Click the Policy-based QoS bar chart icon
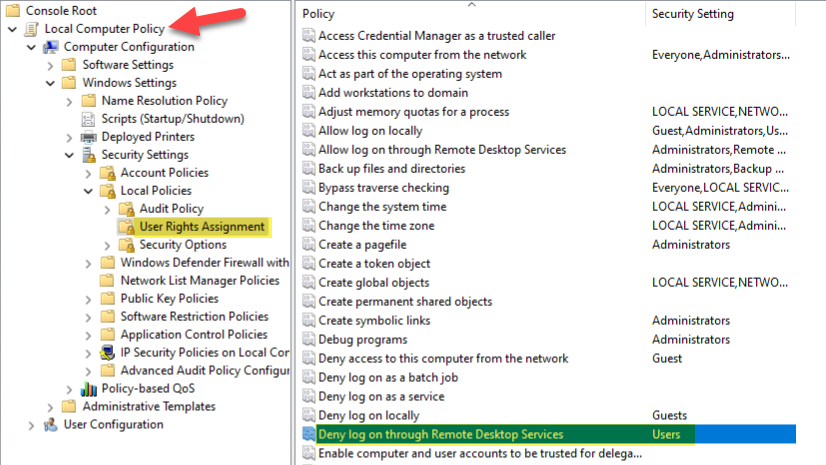This screenshot has width=826, height=465. pyautogui.click(x=88, y=389)
